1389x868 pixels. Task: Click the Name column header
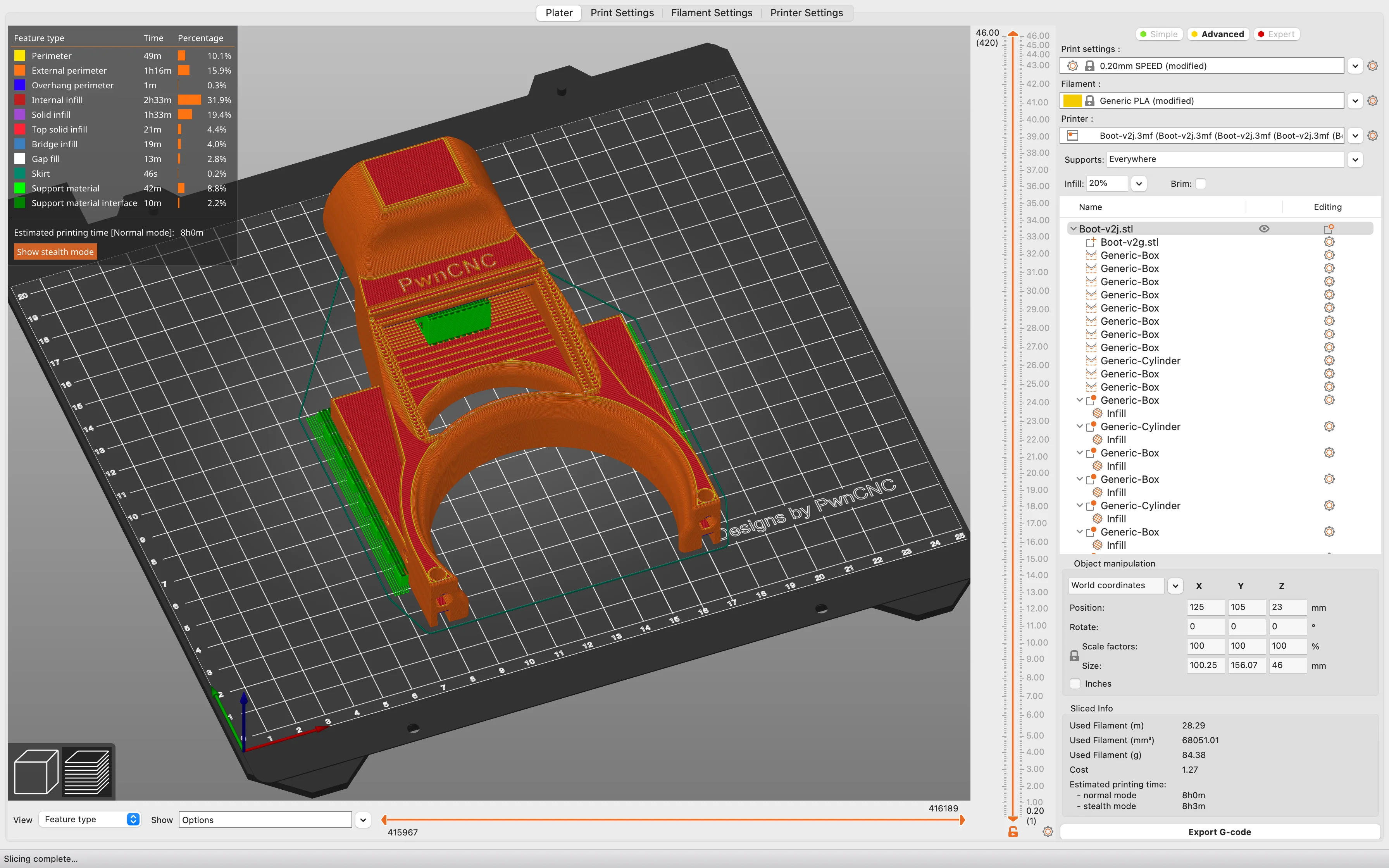[1090, 207]
